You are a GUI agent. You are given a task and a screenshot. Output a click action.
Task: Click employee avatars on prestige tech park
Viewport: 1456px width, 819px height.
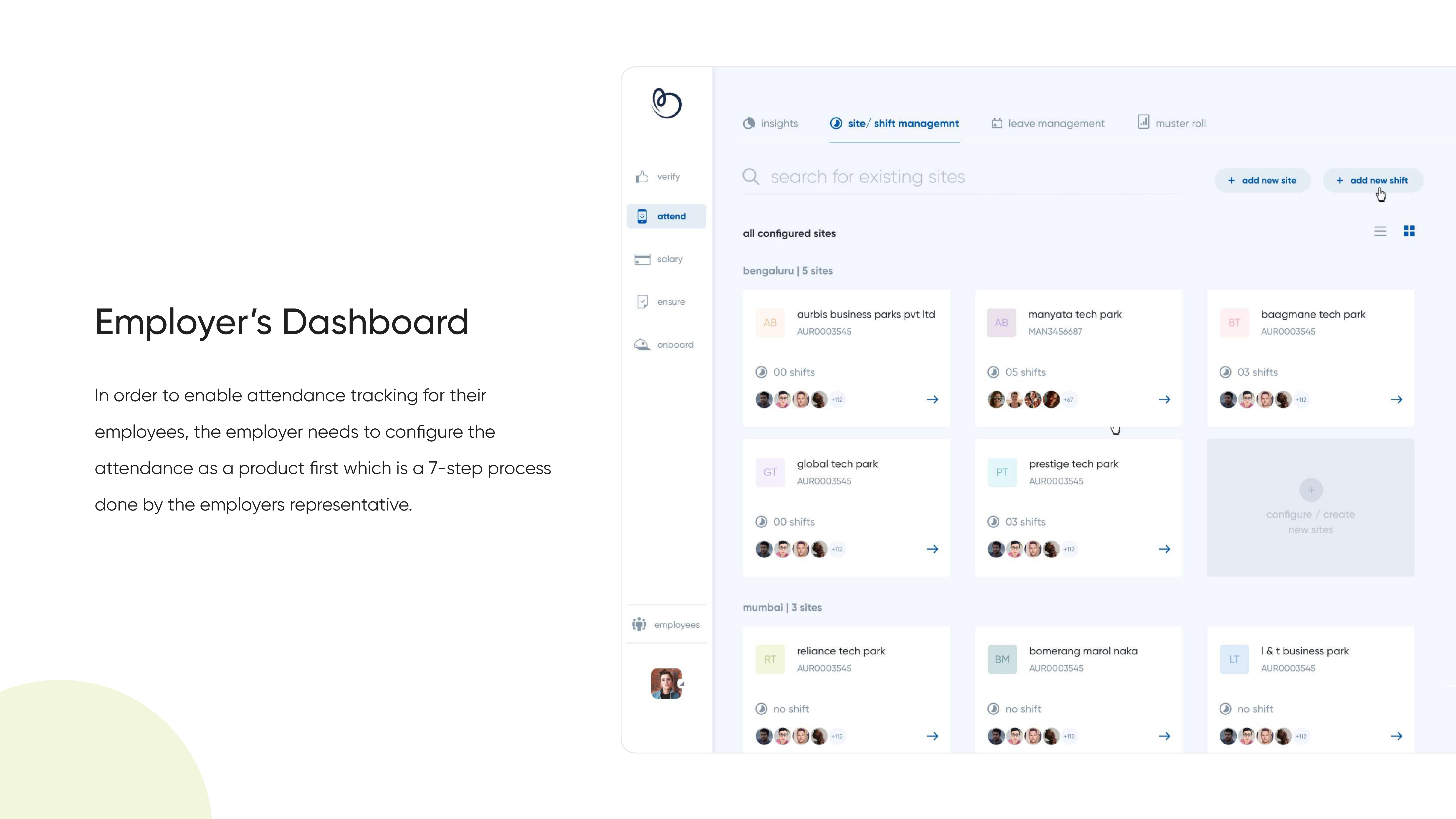(x=1024, y=549)
